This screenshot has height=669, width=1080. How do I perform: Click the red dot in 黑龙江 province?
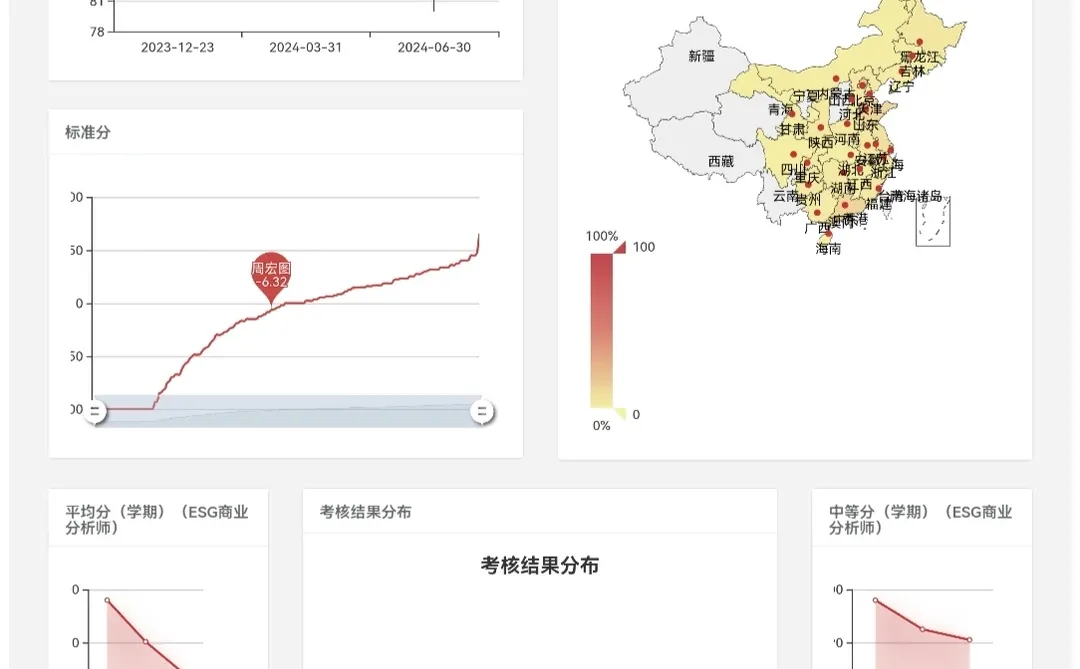coord(920,42)
